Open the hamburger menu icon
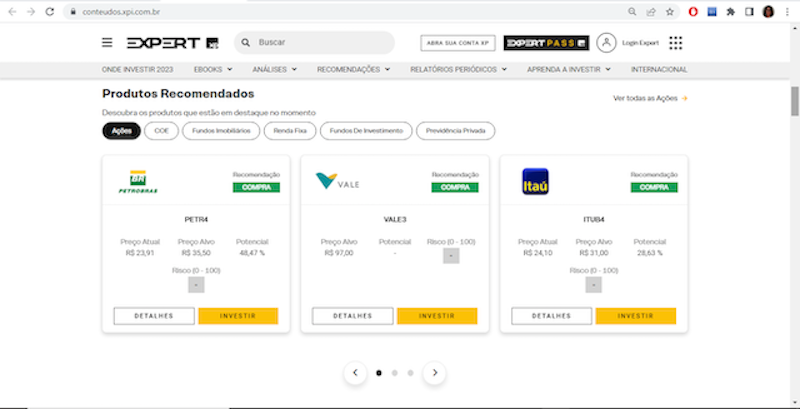The image size is (800, 409). pyautogui.click(x=107, y=42)
